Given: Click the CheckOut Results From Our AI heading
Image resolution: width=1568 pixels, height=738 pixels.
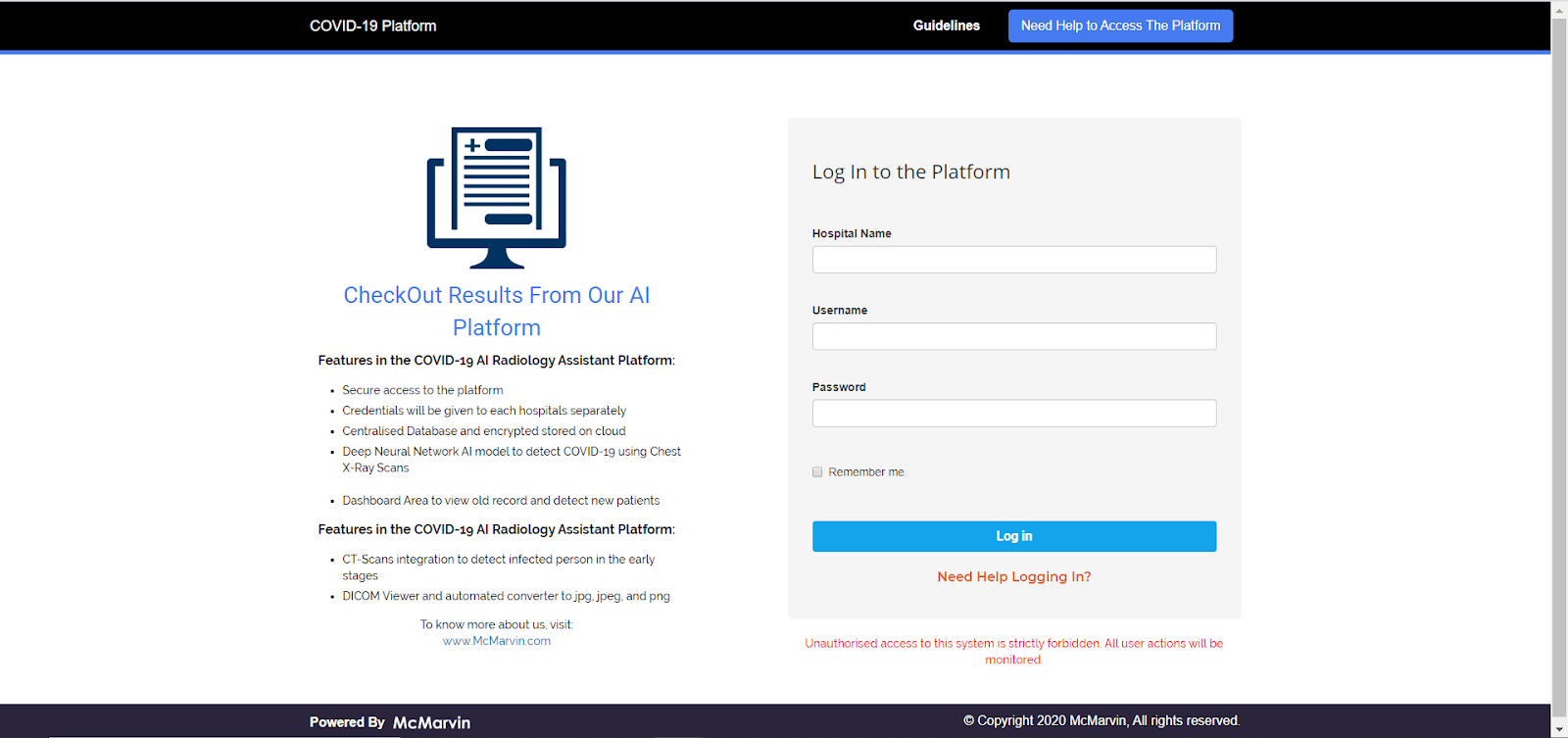Looking at the screenshot, I should click(497, 311).
